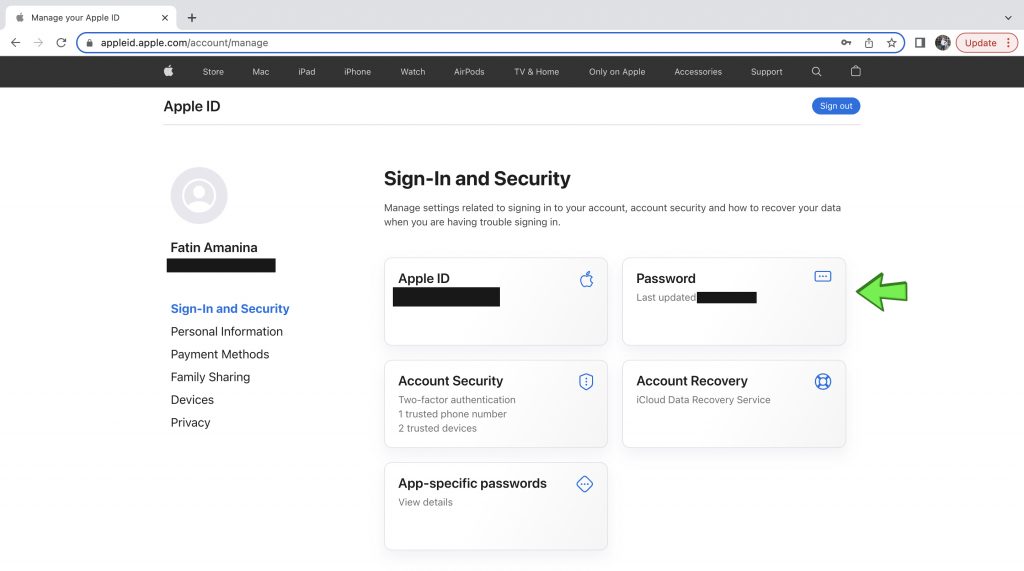Open the iPad menu

(x=307, y=72)
